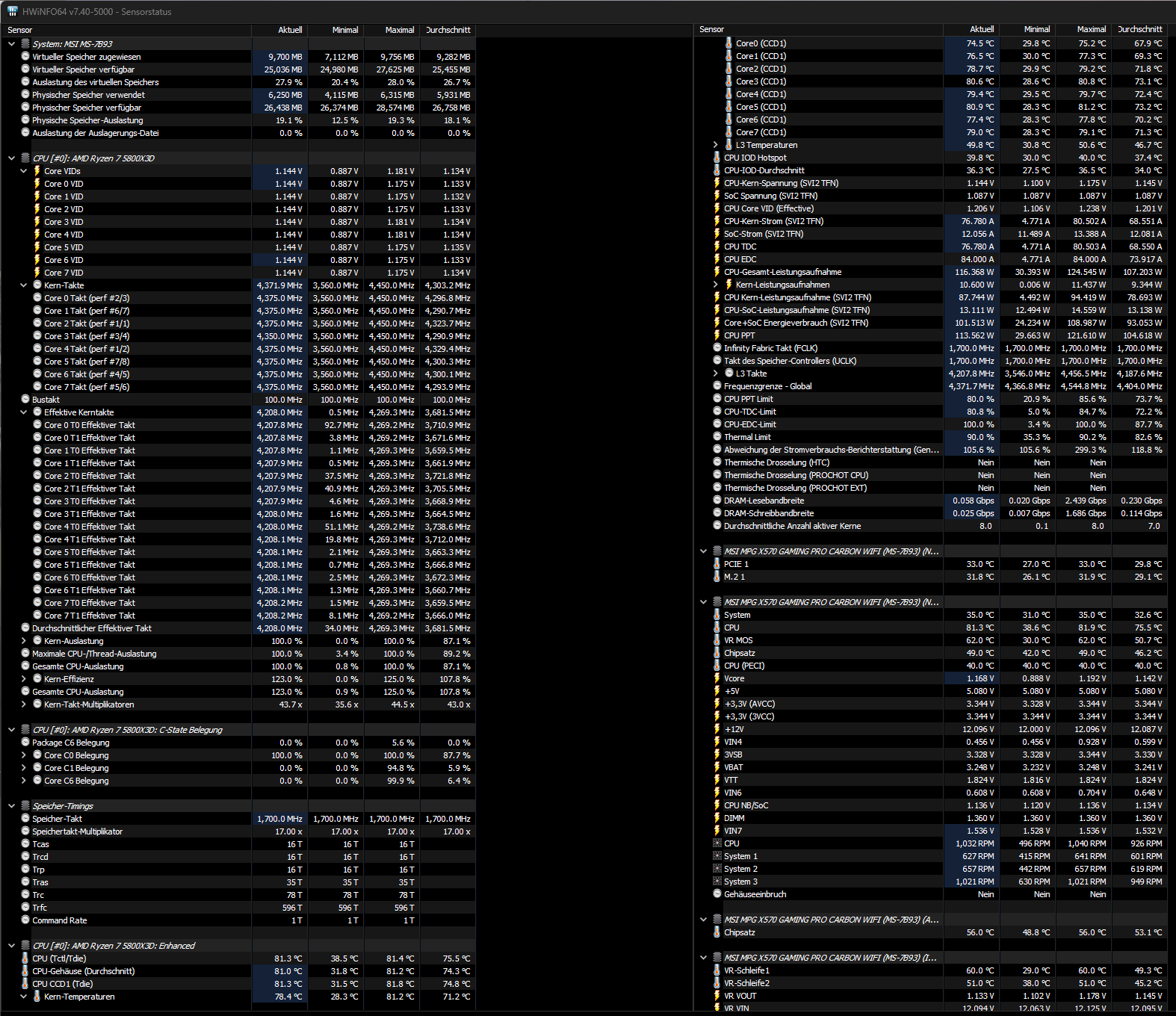The height and width of the screenshot is (1016, 1176).
Task: Click the icon next to Package C6 Belegung
Action: click(25, 743)
